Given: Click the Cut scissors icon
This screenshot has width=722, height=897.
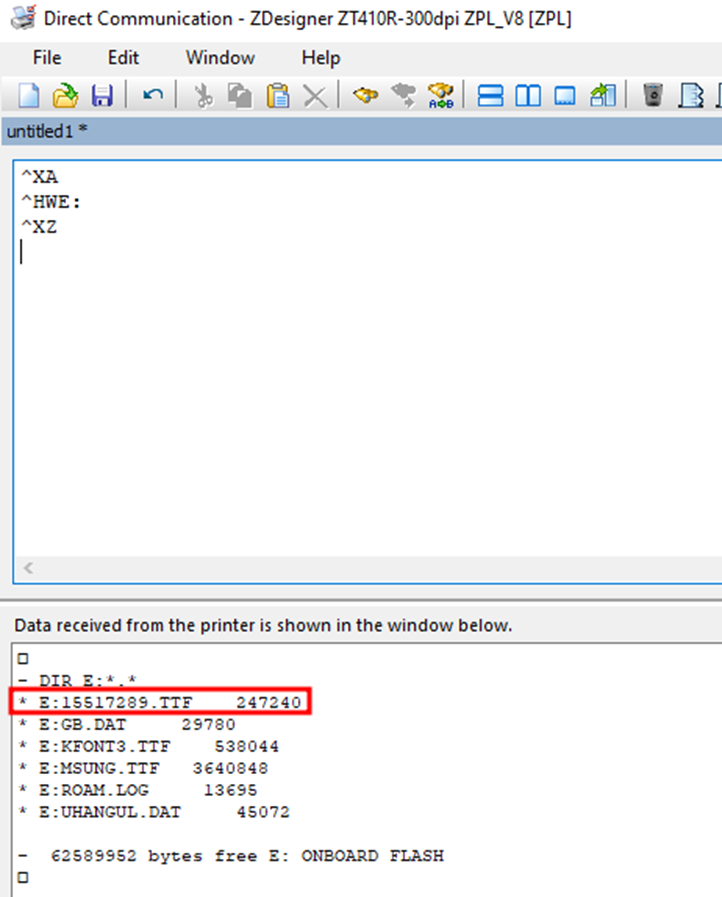Looking at the screenshot, I should coord(204,95).
